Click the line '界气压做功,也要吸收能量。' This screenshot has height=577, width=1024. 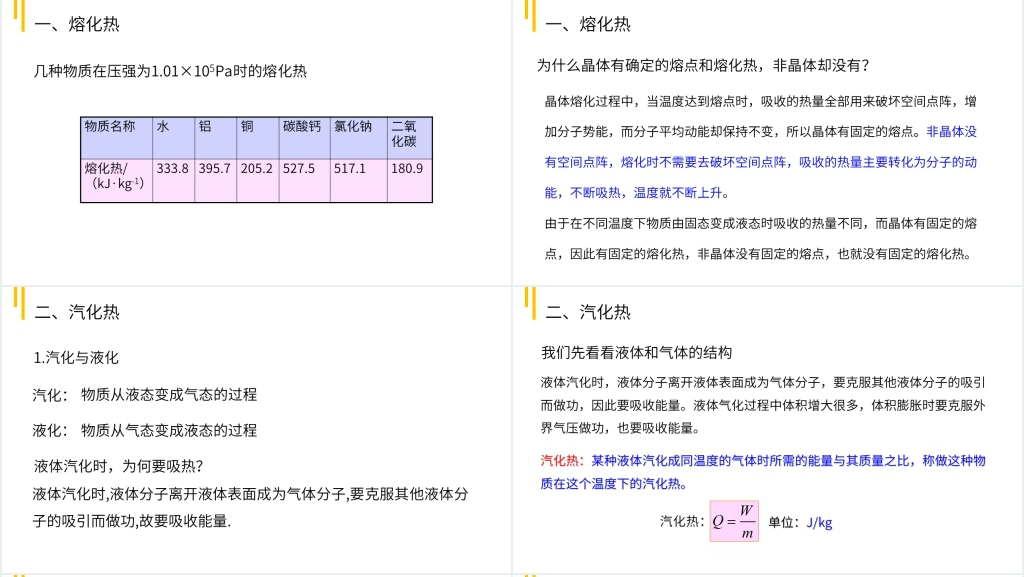(621, 428)
